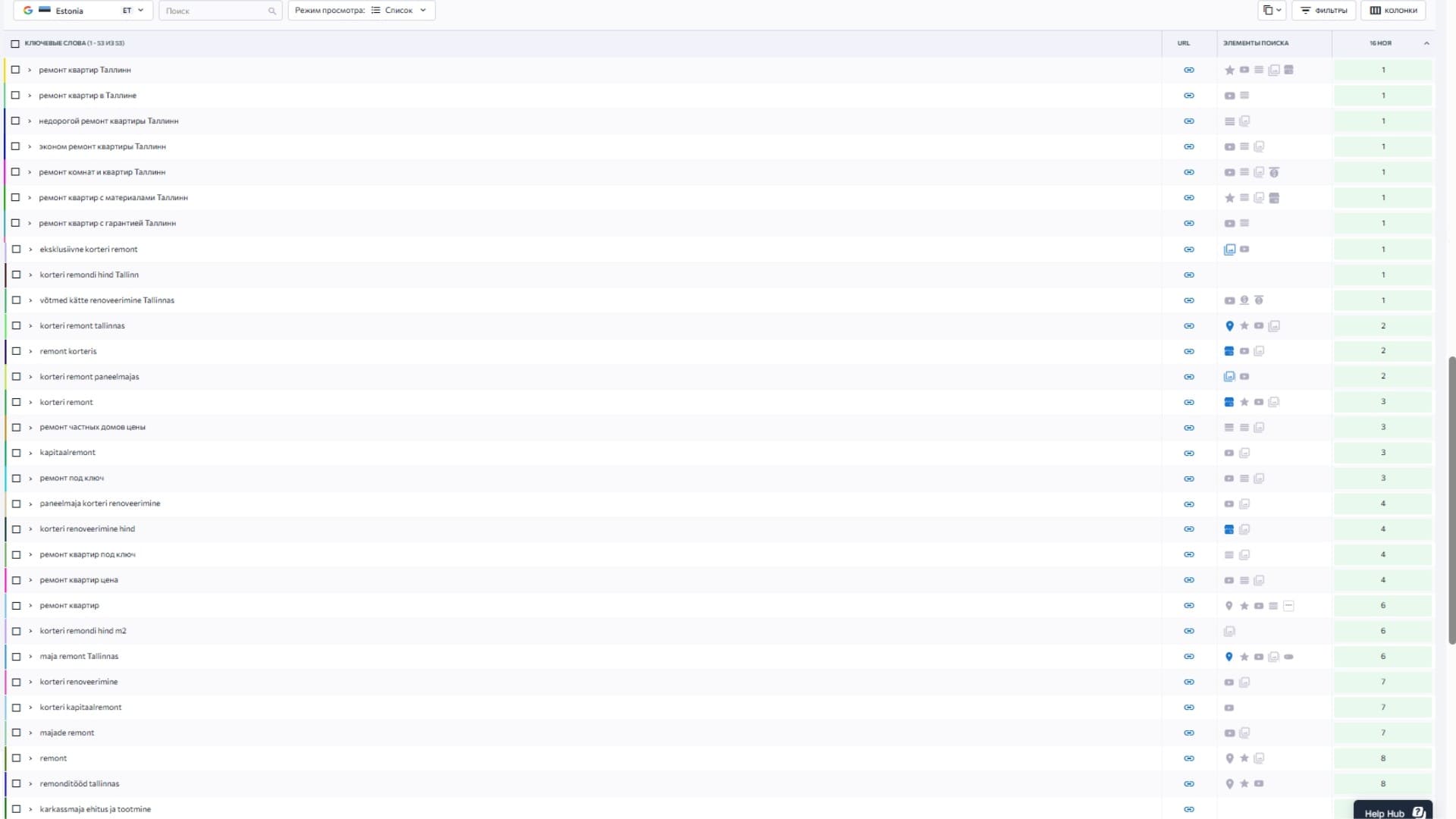The width and height of the screenshot is (1456, 819).
Task: Click the vertical scrollbar thumb
Action: coord(1451,500)
